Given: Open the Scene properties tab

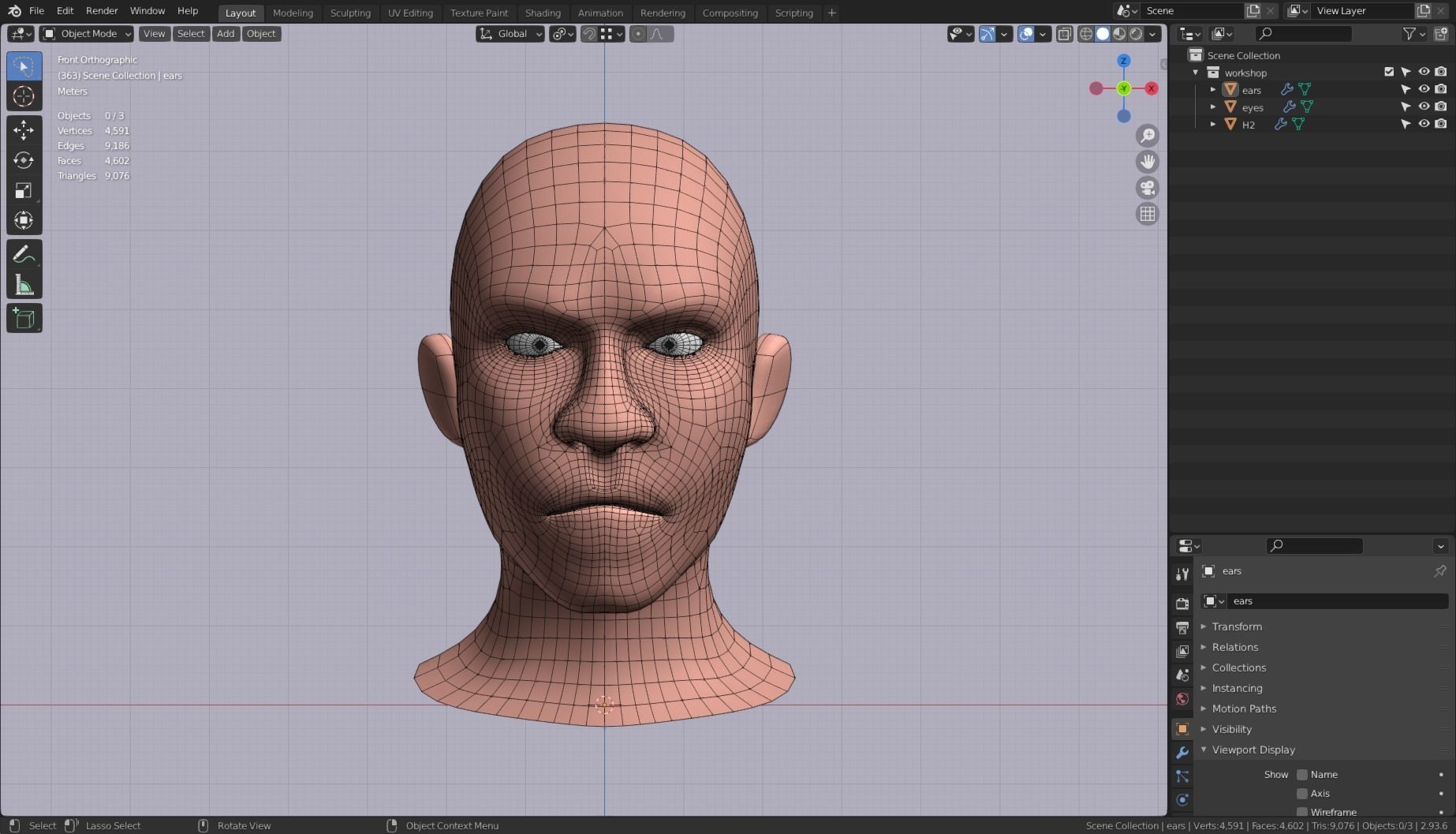Looking at the screenshot, I should (1182, 675).
